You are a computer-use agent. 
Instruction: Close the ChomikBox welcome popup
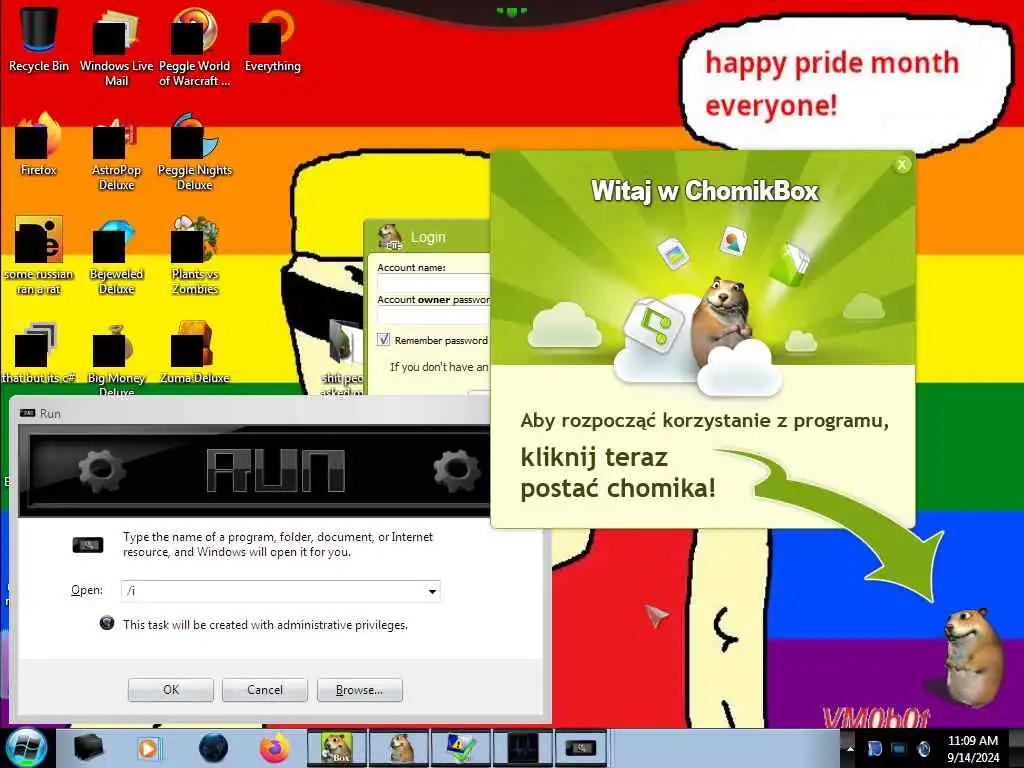pyautogui.click(x=902, y=165)
